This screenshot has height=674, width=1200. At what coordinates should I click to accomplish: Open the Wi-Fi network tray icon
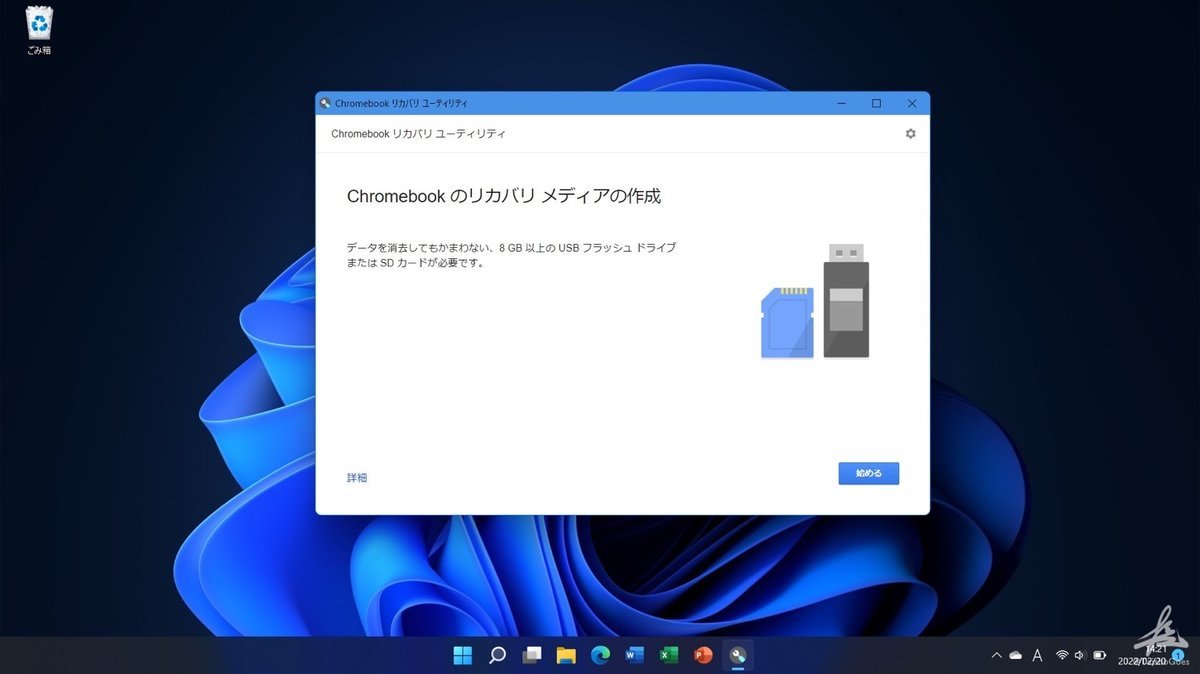(1062, 656)
